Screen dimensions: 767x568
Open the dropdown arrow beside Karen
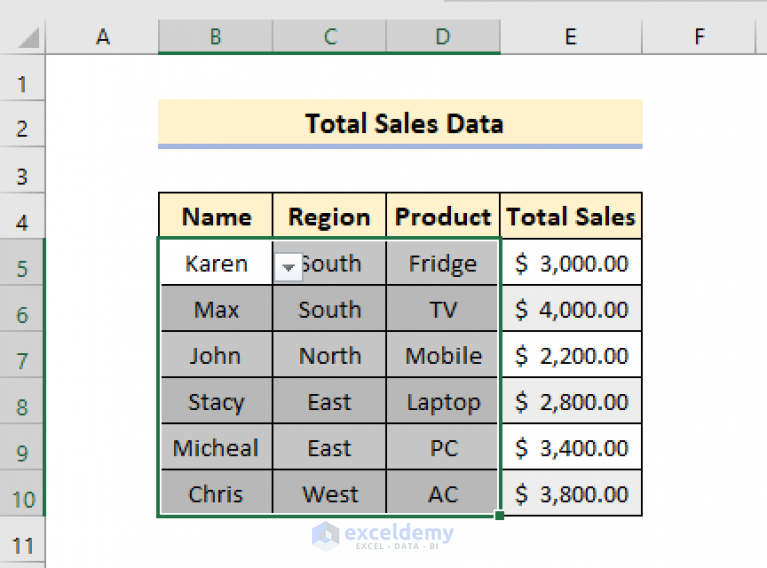(x=288, y=267)
